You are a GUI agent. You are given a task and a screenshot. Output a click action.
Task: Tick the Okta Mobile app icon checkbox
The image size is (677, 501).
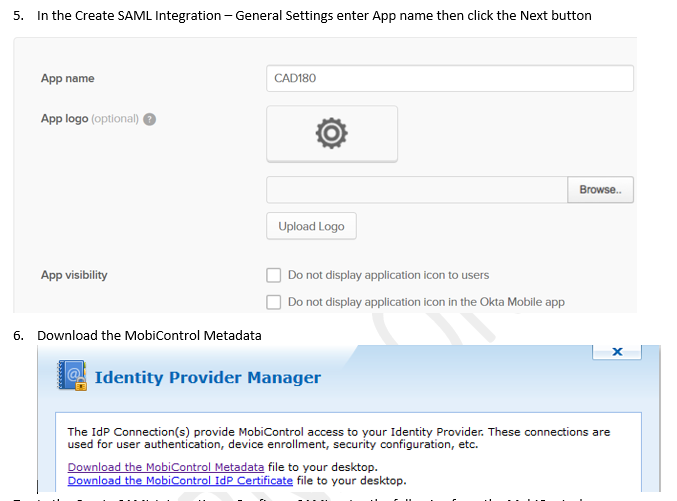pos(273,302)
